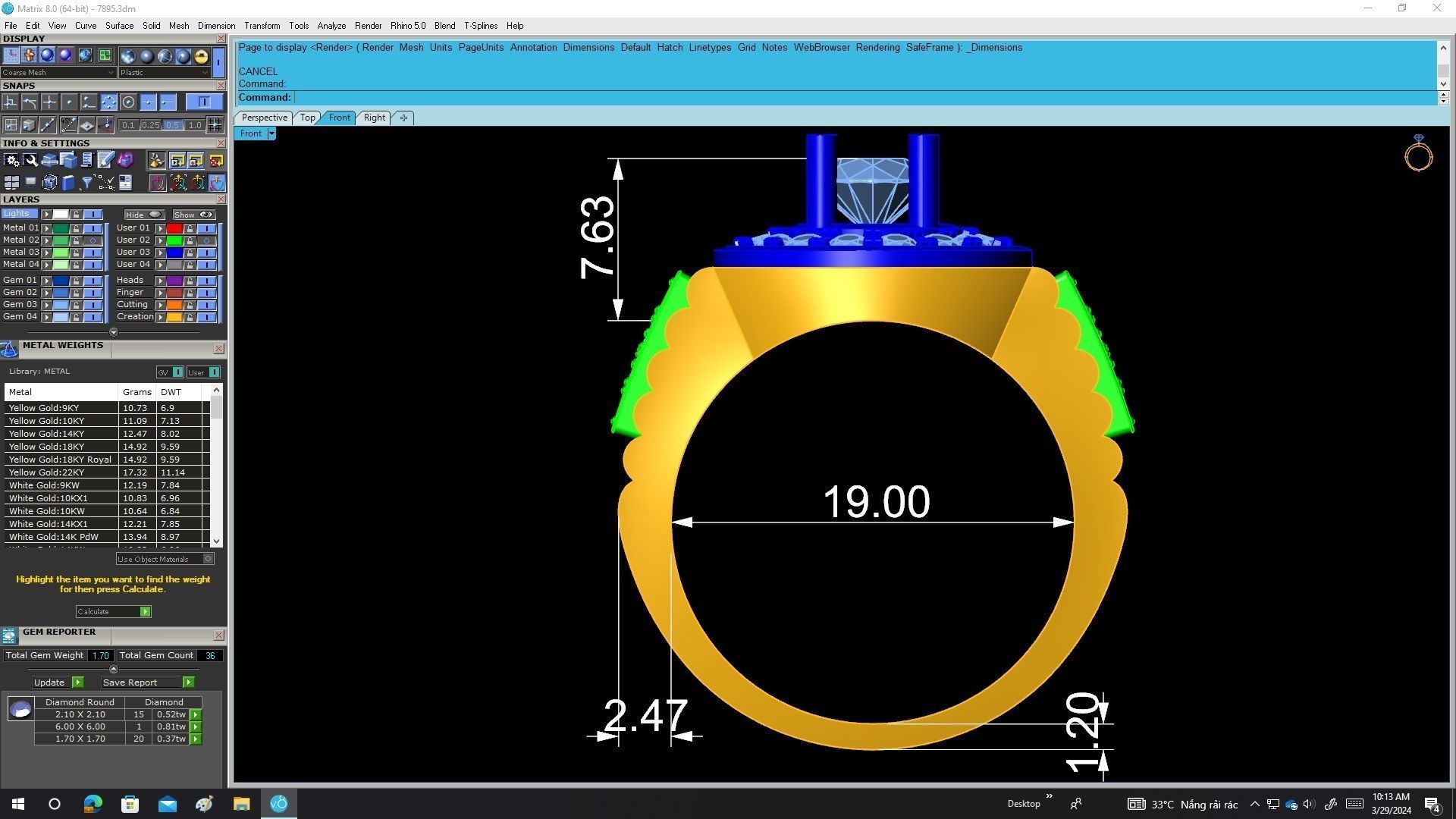The width and height of the screenshot is (1456, 819).
Task: Select the gold sphere material icon
Action: [x=201, y=56]
